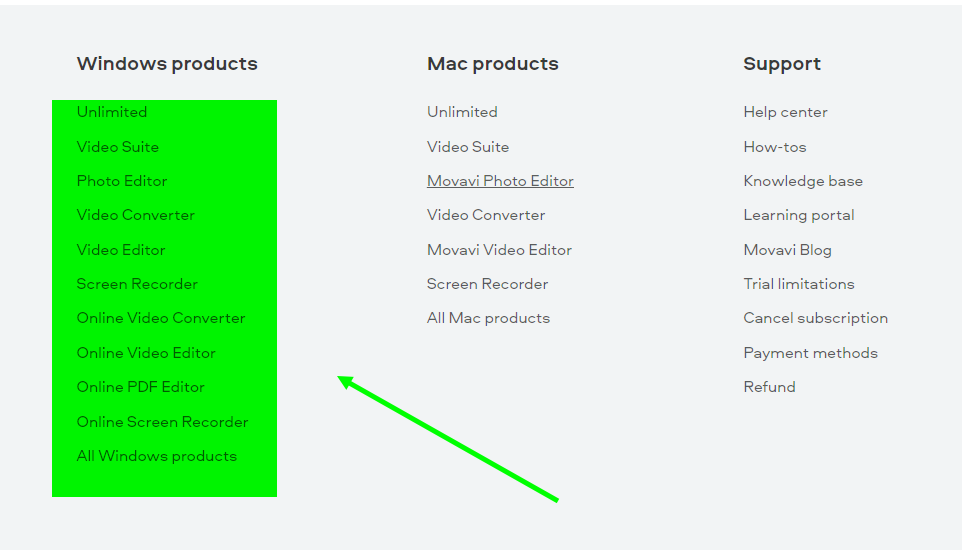The width and height of the screenshot is (962, 550).
Task: Open the Help center link
Action: 785,112
